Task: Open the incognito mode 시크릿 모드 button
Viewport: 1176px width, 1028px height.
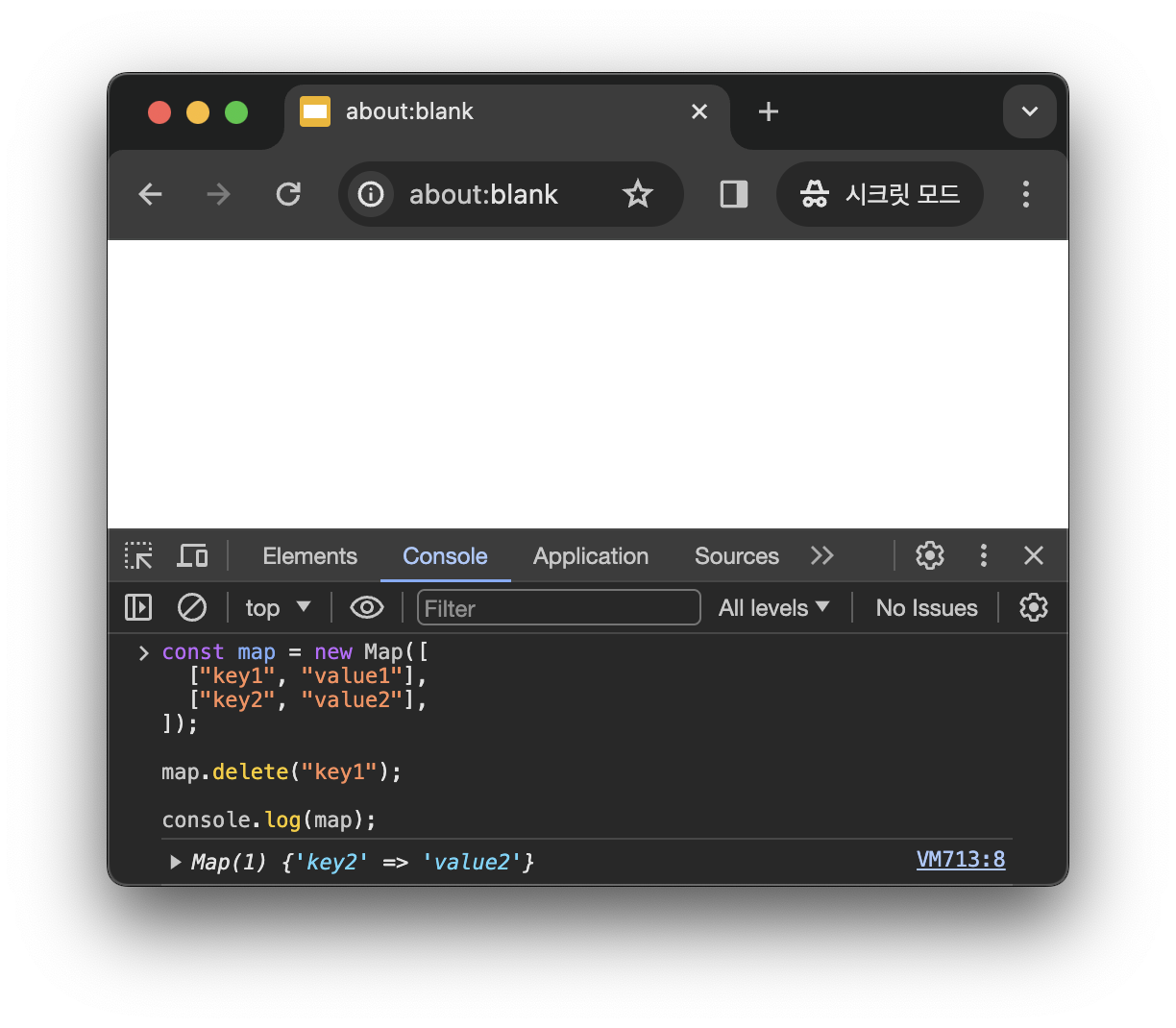Action: [x=880, y=194]
